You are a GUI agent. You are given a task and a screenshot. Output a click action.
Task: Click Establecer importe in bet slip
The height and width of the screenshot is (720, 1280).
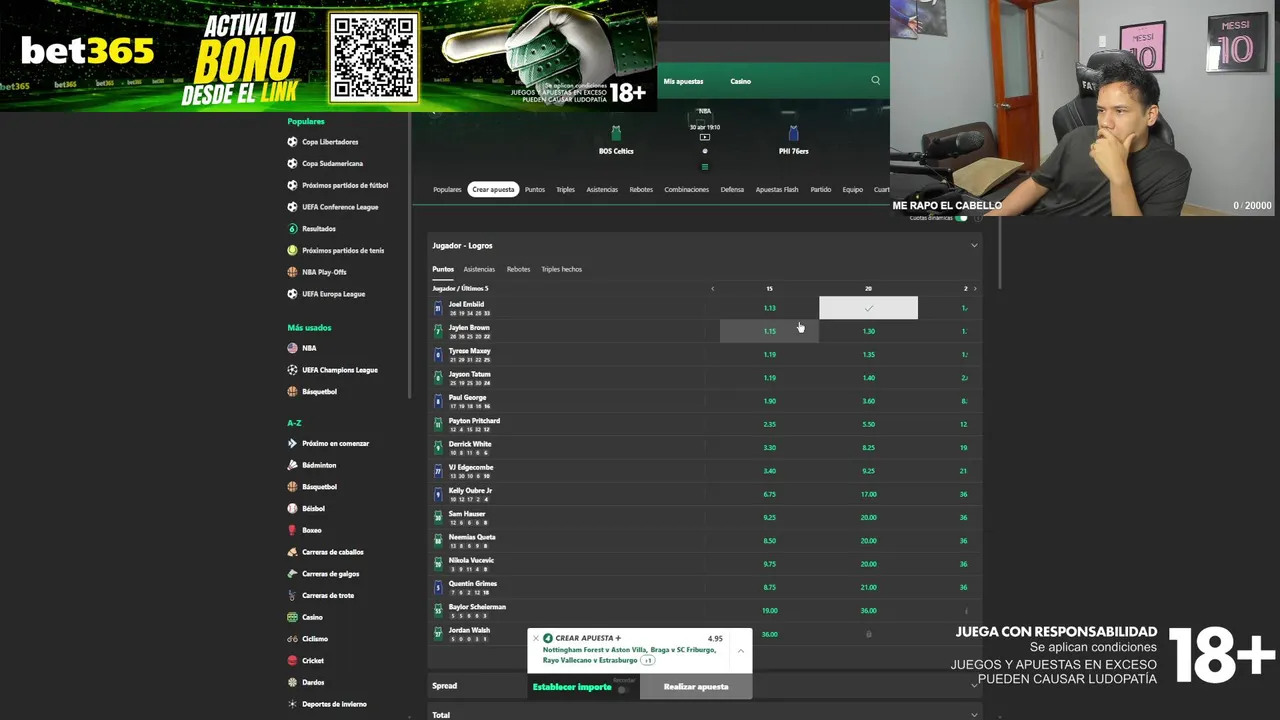572,687
